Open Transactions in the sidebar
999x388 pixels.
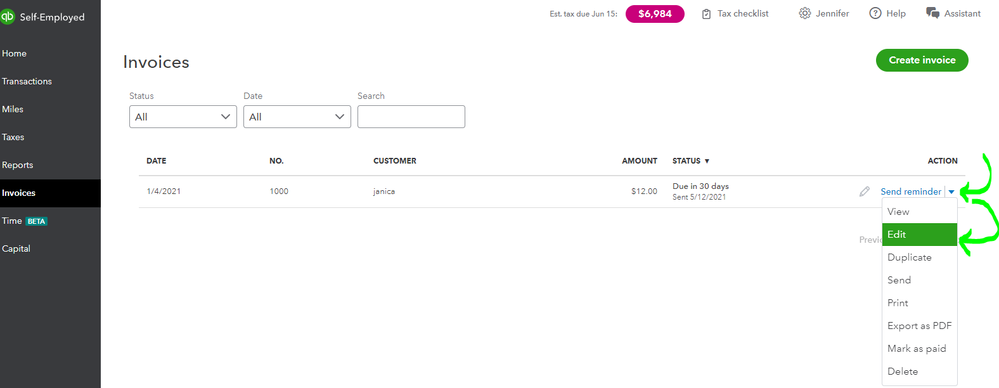50,82
